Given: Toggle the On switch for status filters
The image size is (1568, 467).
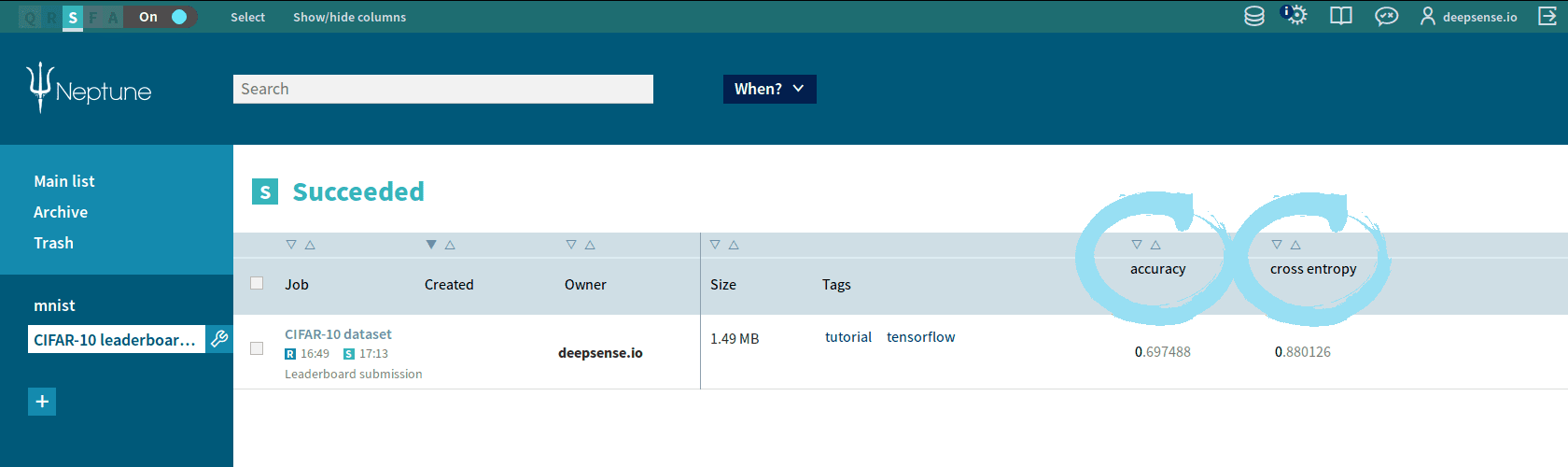Looking at the screenshot, I should 178,17.
